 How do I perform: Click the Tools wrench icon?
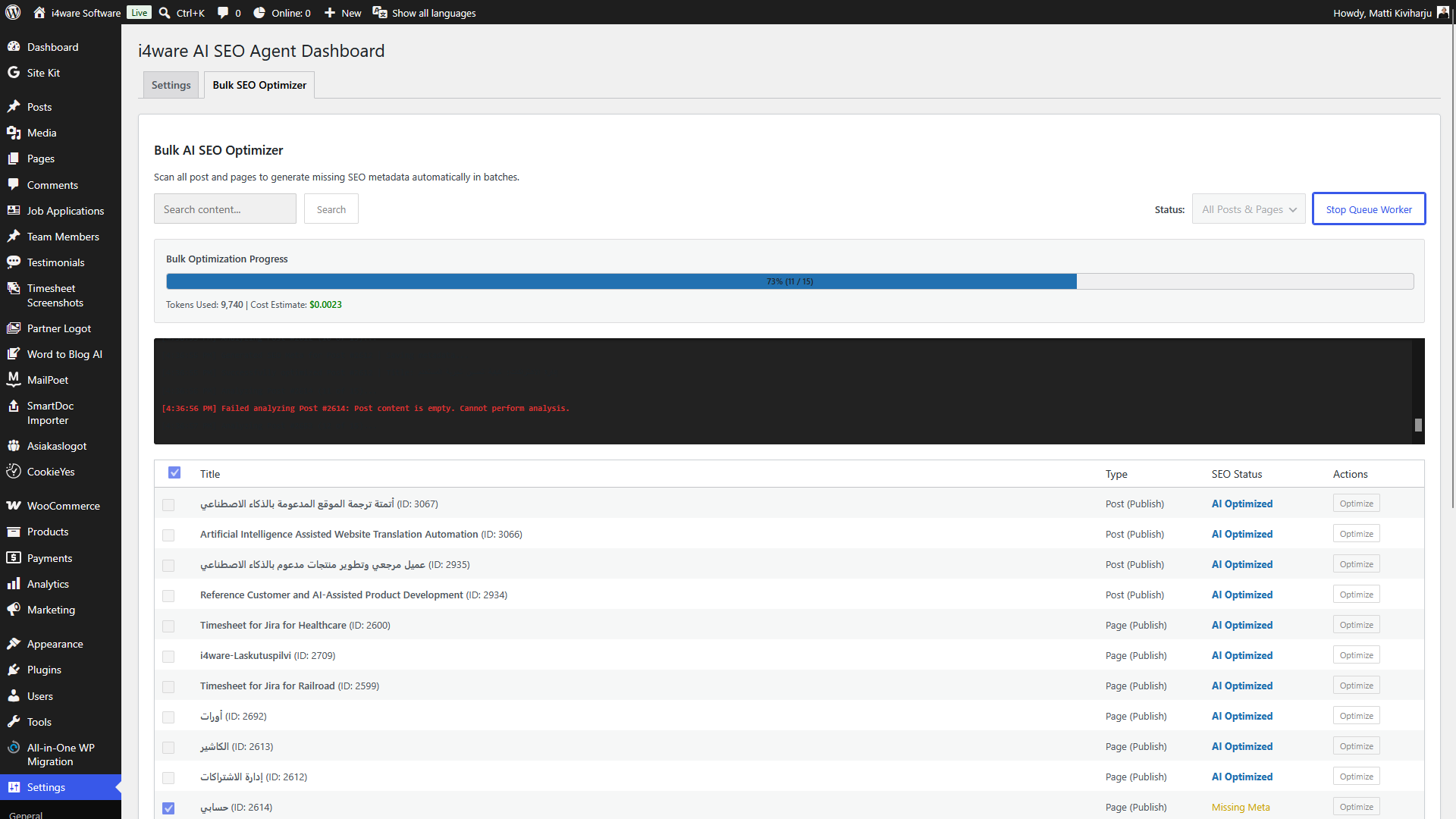click(14, 721)
